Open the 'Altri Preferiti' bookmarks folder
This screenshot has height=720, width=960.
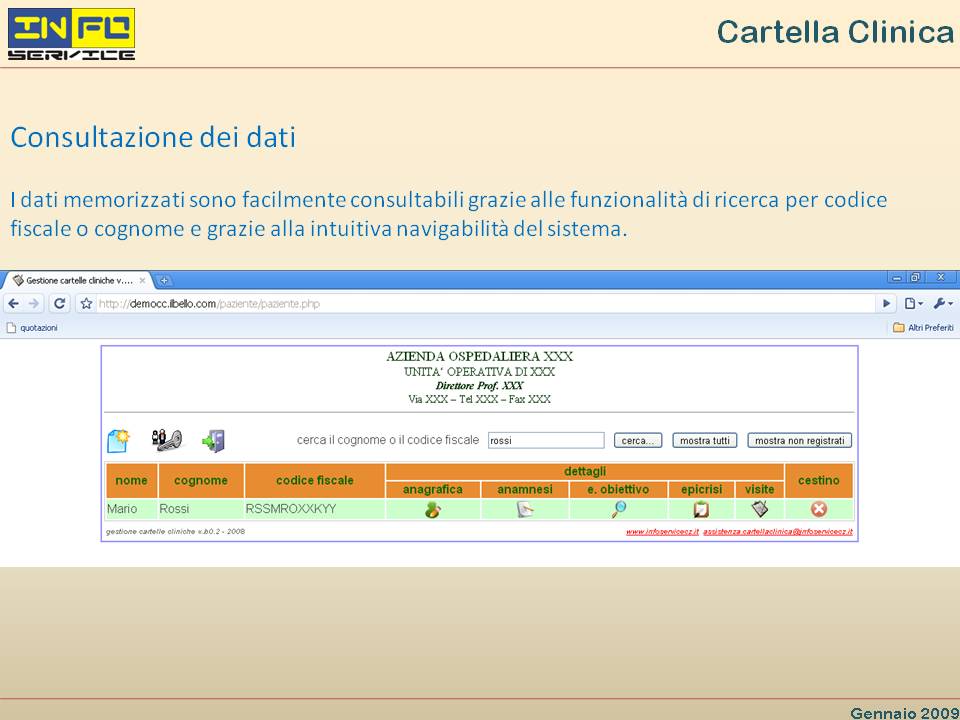[x=923, y=327]
